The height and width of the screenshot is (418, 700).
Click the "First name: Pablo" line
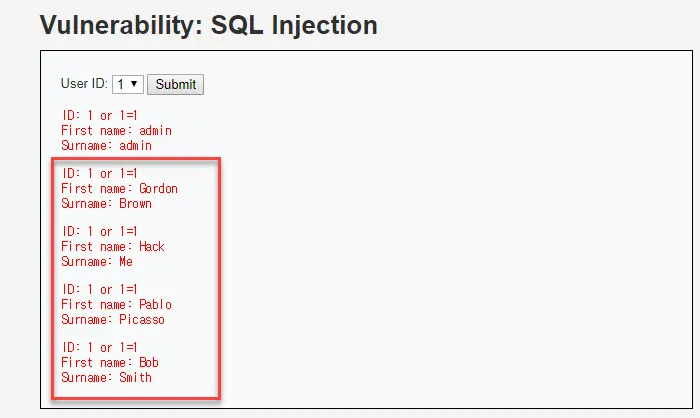click(116, 304)
